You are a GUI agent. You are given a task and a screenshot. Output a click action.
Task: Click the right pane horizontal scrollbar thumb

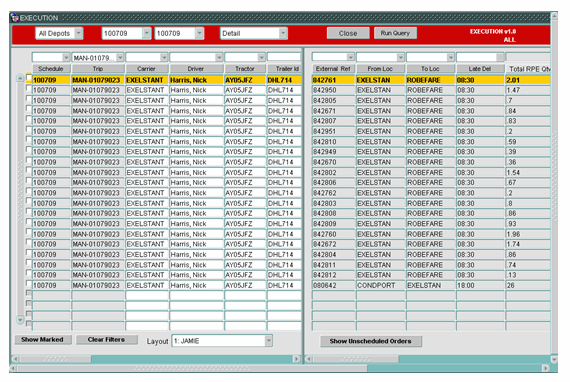coord(356,359)
